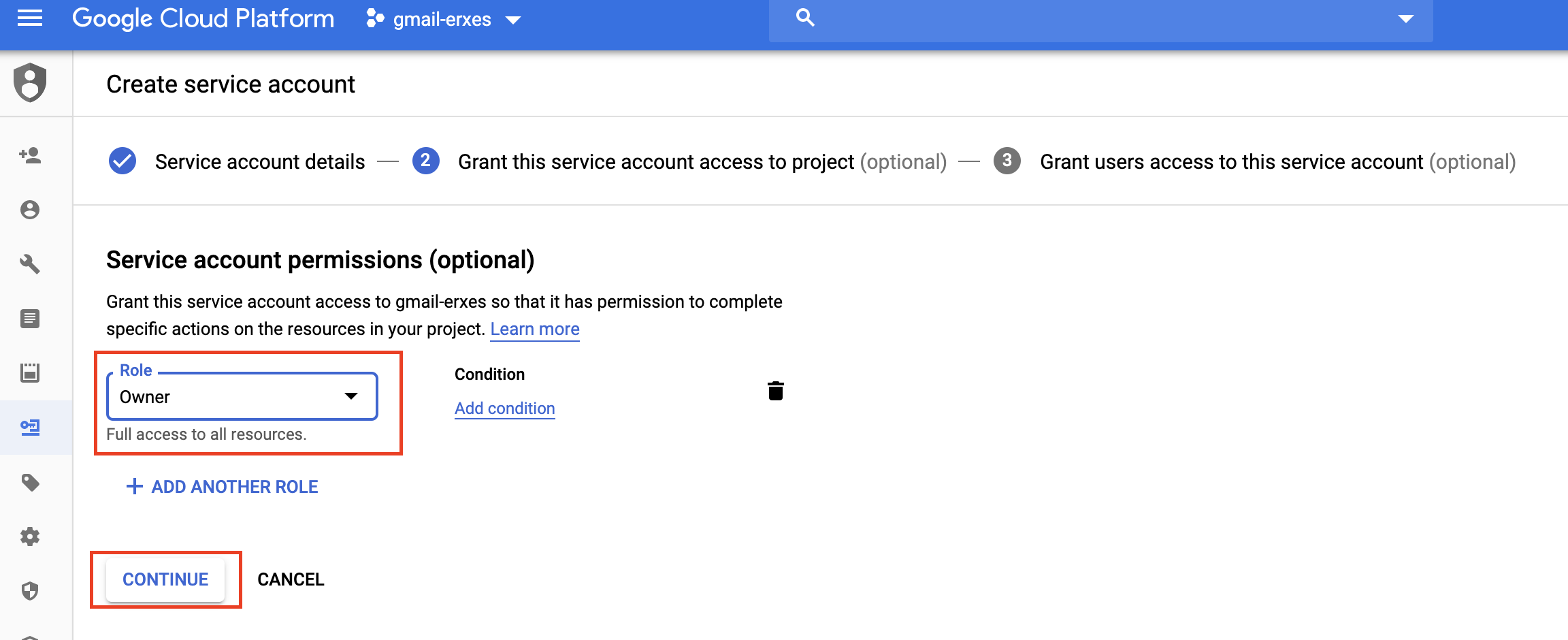Viewport: 1568px width, 640px height.
Task: Click the Add condition link
Action: coord(504,408)
